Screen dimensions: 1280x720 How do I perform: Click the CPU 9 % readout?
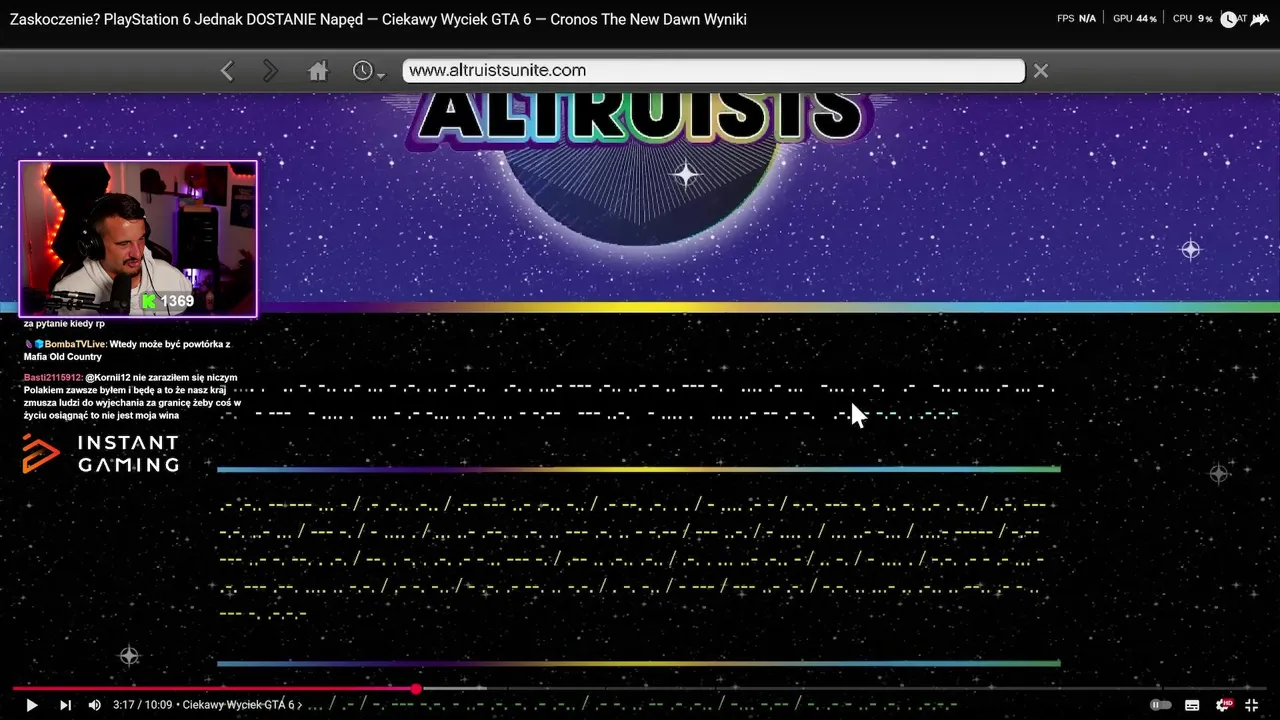[1192, 19]
